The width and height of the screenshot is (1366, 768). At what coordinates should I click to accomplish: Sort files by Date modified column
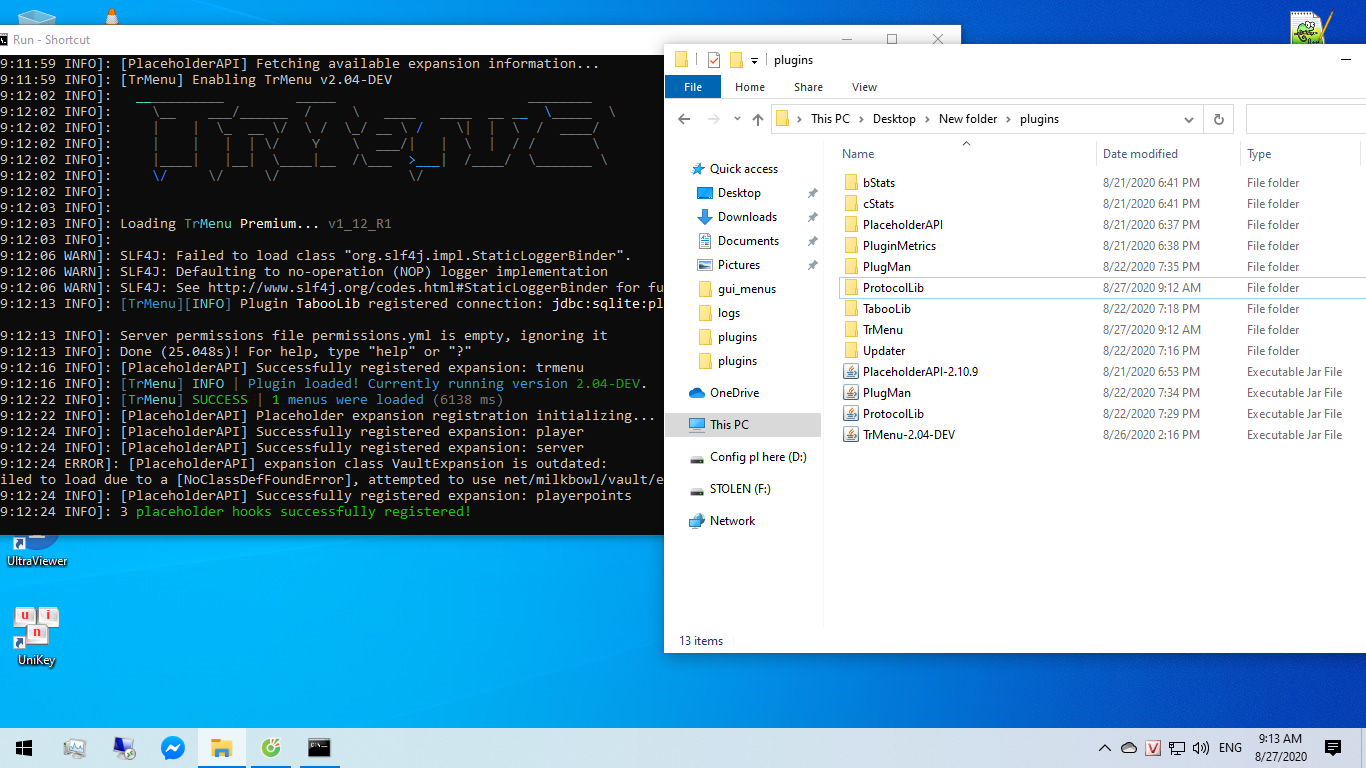pos(1140,154)
